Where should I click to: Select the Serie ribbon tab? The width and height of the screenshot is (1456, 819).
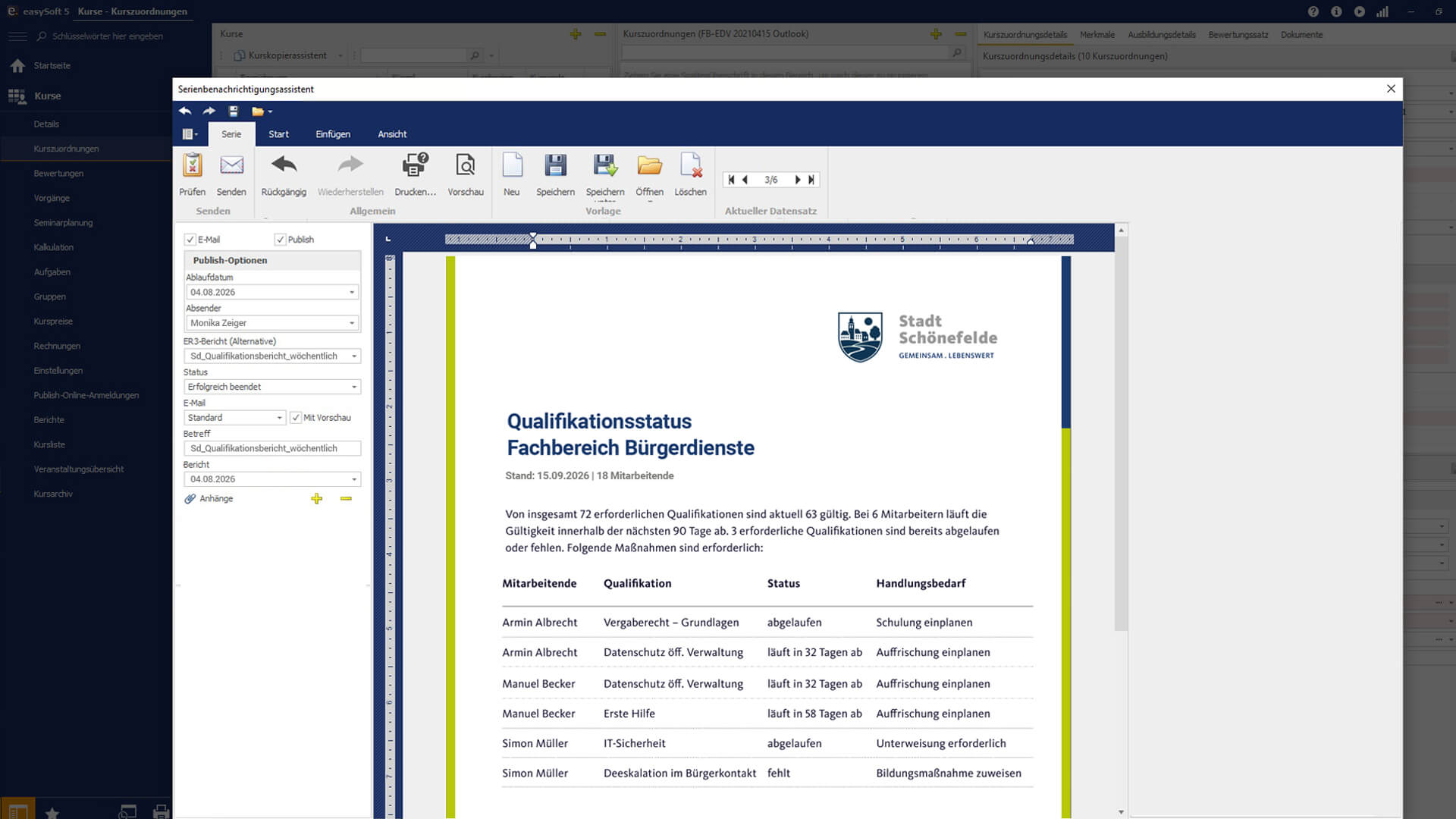tap(231, 134)
